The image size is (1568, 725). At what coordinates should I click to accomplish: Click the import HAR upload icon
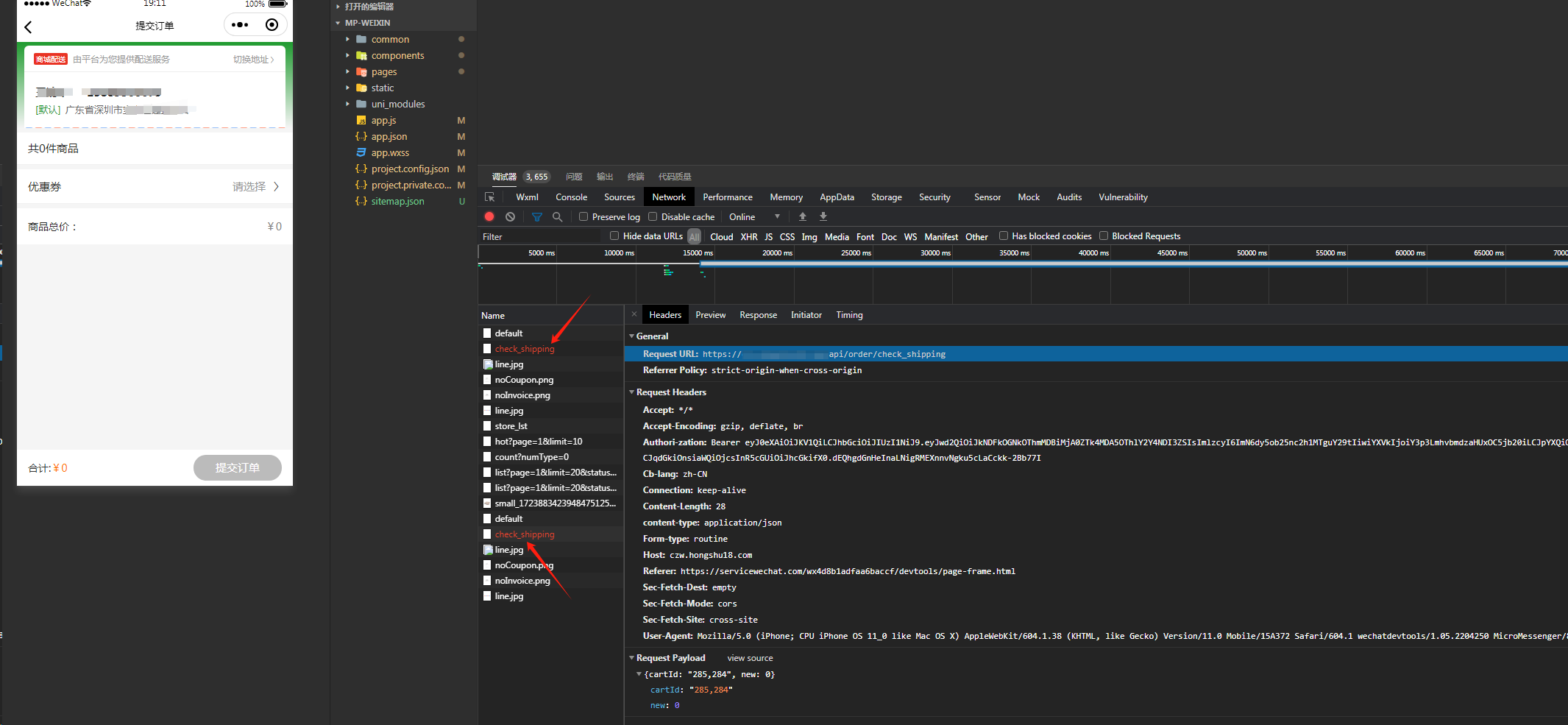pos(803,216)
